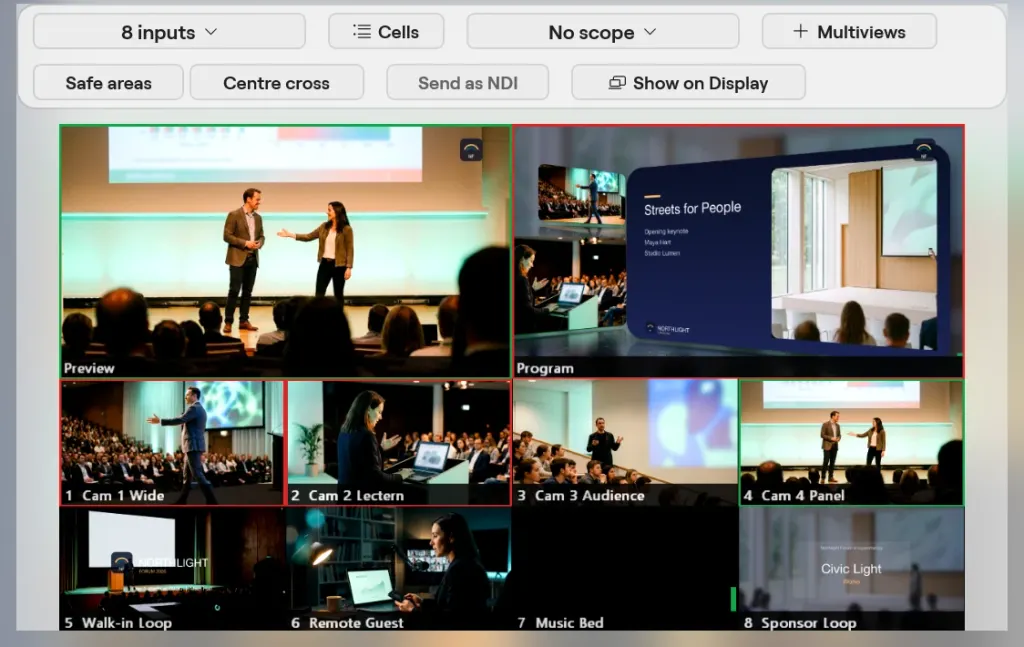Add a new multiview with Multiviews button
The image size is (1024, 647).
[x=849, y=31]
